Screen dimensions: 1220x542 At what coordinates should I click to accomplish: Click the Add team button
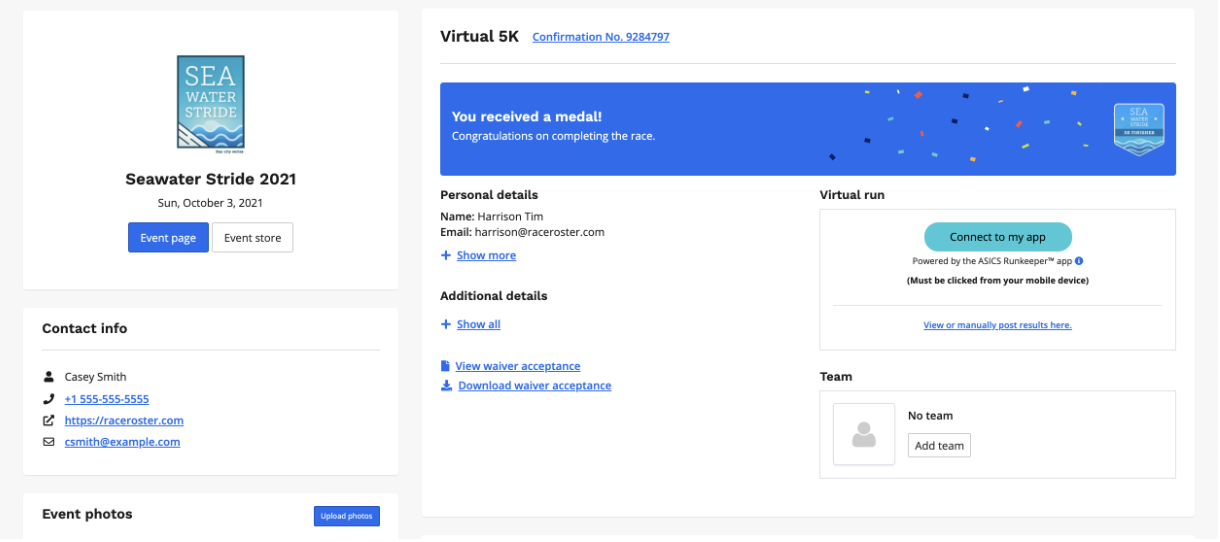pos(939,446)
